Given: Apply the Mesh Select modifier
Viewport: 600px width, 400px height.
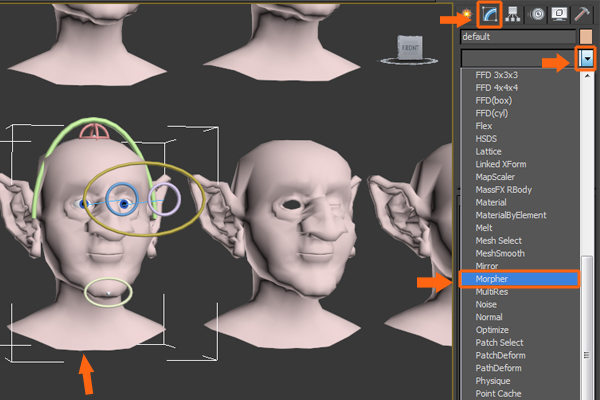Looking at the screenshot, I should click(498, 241).
